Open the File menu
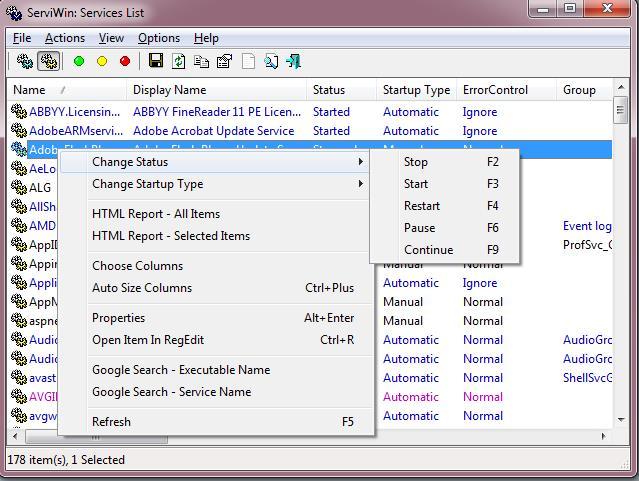Viewport: 639px width, 481px height. (x=22, y=38)
